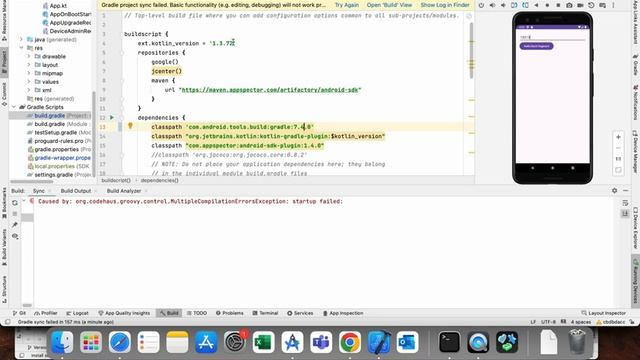The image size is (640, 360).
Task: Click Try Again in sync banner
Action: [347, 5]
